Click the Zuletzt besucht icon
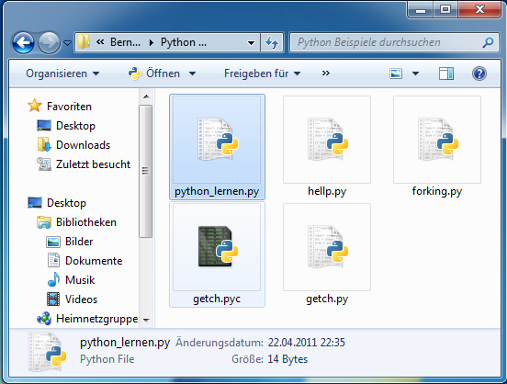 (44, 164)
